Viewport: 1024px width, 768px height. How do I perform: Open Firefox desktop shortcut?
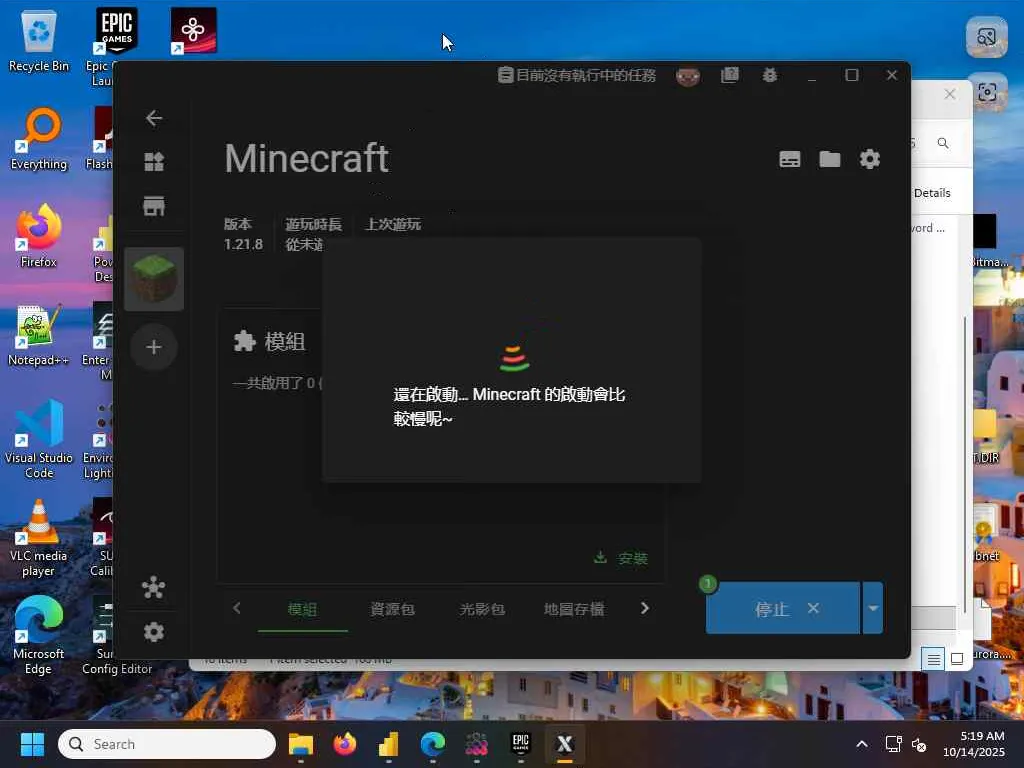[x=39, y=235]
